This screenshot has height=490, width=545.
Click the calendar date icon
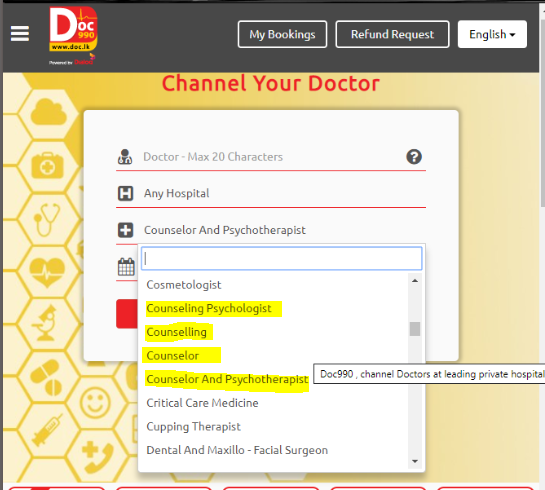tap(126, 267)
